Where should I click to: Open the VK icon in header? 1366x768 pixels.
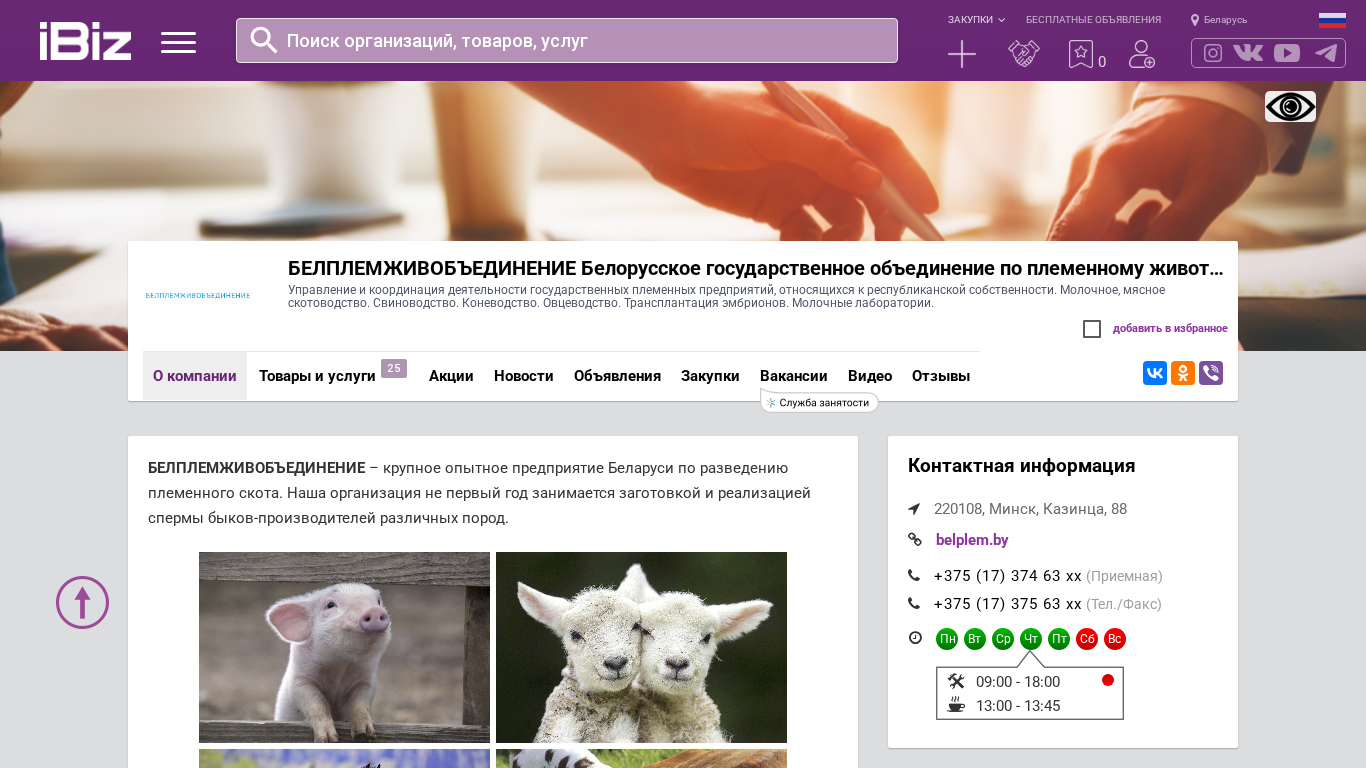click(1248, 53)
